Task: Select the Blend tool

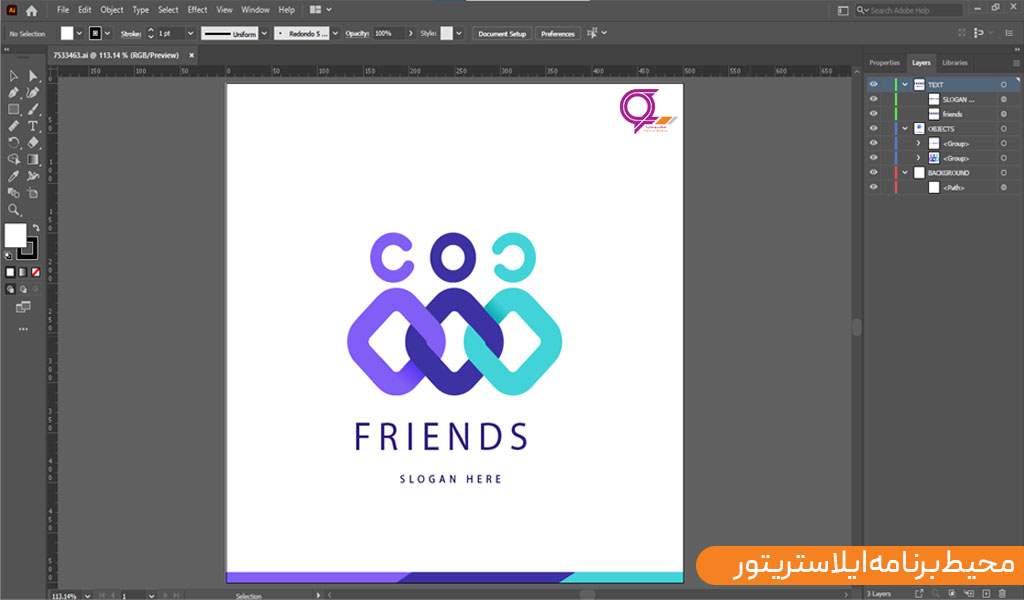Action: coord(14,193)
